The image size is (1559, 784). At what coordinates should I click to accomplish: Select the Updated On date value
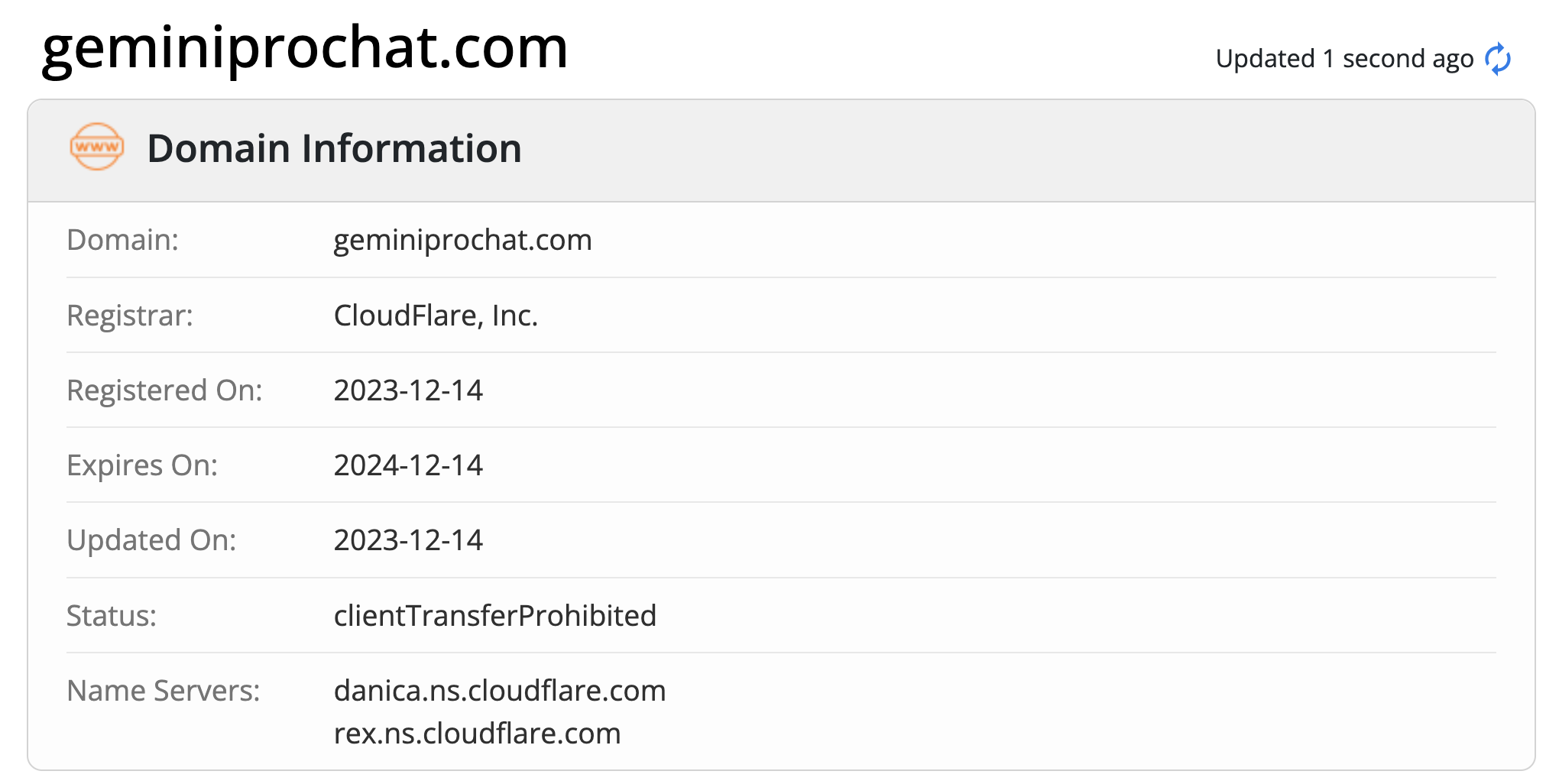coord(408,539)
